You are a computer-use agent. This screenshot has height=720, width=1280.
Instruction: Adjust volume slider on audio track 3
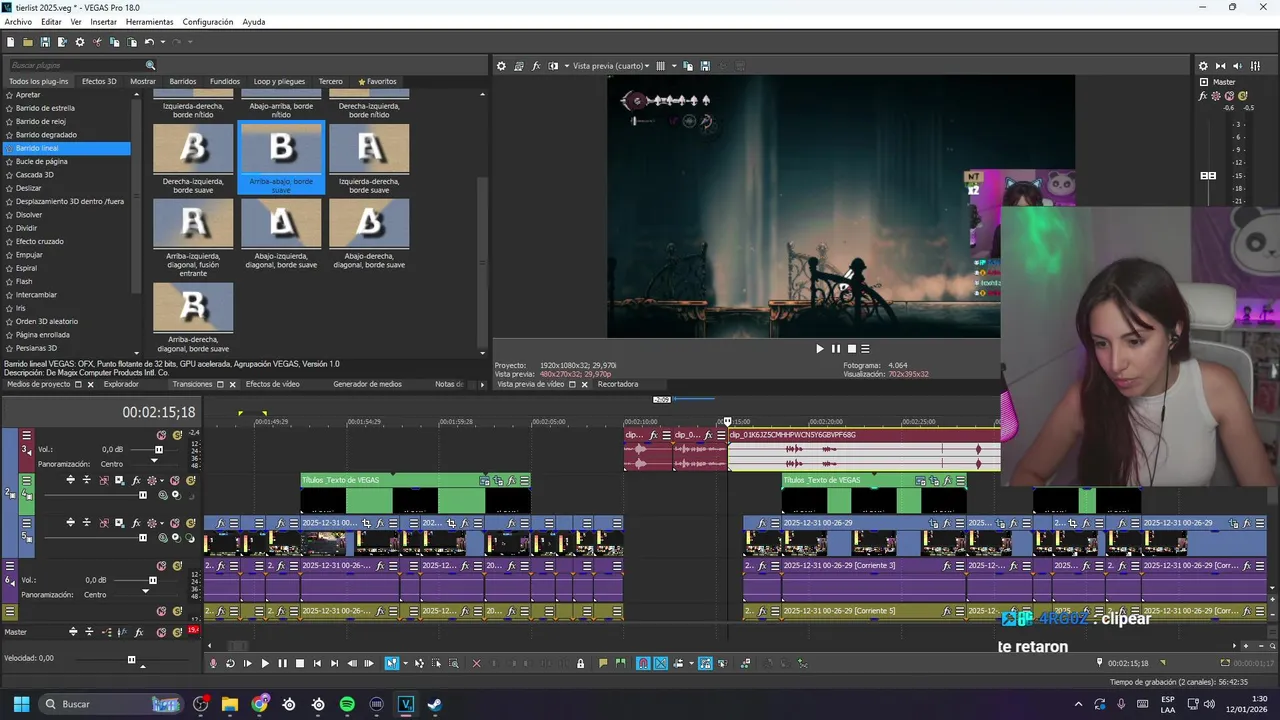[158, 450]
